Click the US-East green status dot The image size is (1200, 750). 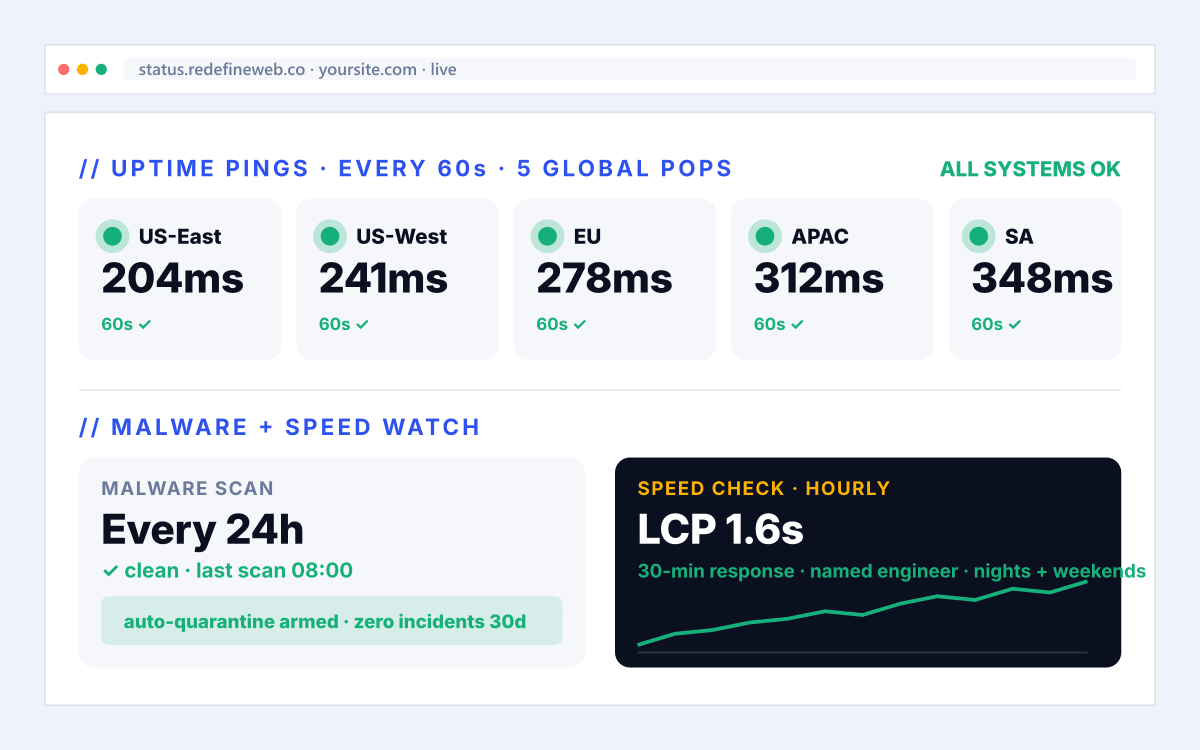coord(113,236)
